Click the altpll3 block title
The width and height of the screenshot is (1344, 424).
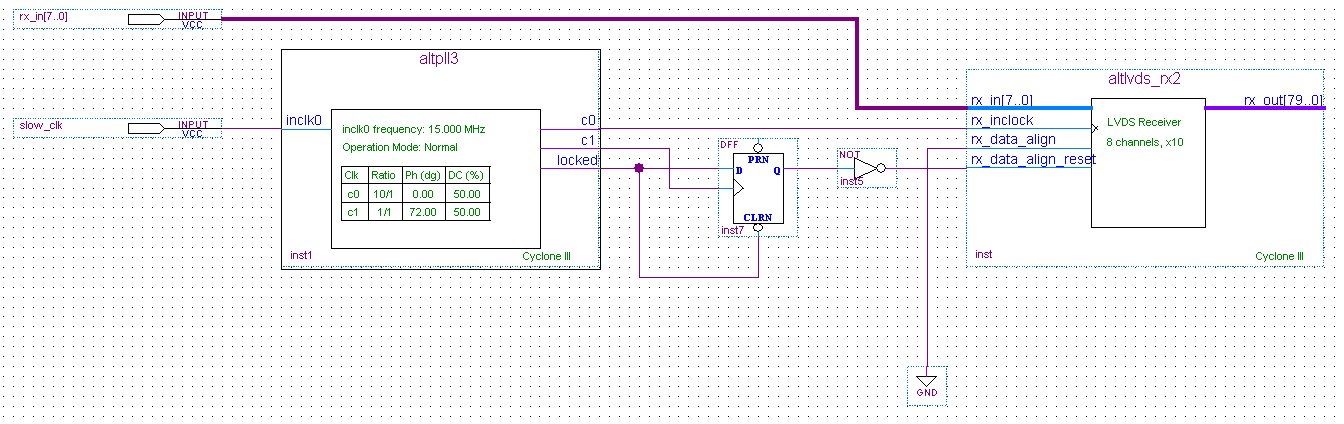440,59
